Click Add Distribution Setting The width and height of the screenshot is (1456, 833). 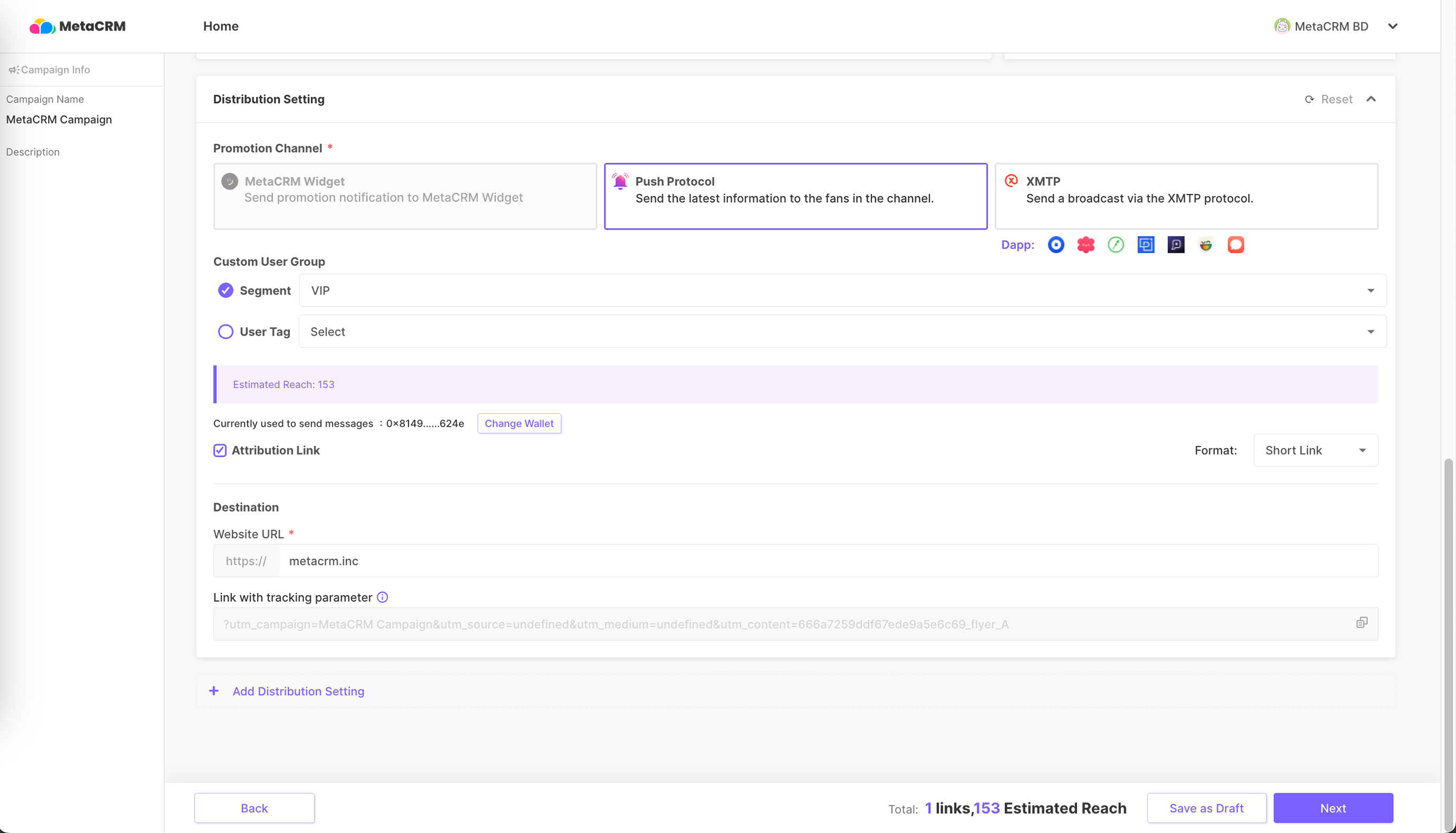pyautogui.click(x=298, y=691)
